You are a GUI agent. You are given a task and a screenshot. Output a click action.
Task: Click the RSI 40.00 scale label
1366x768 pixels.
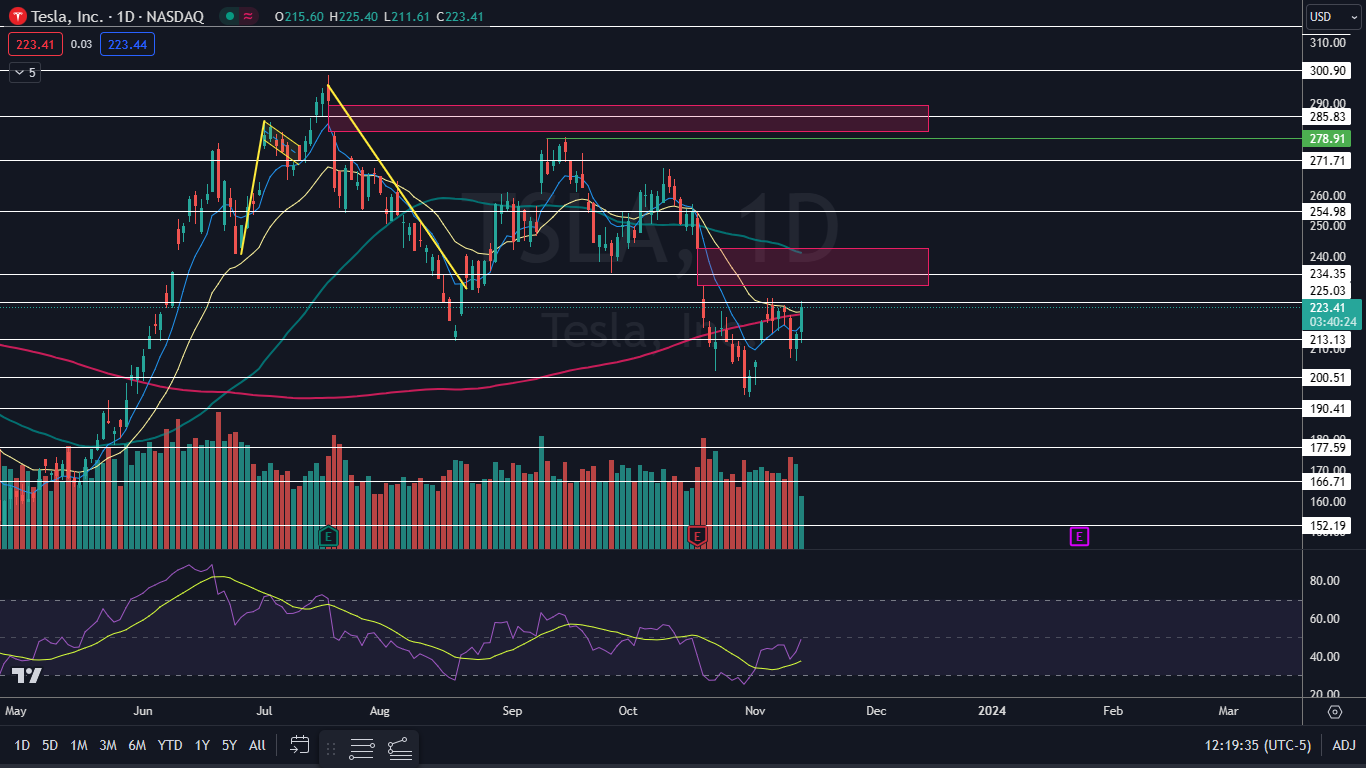(x=1325, y=657)
